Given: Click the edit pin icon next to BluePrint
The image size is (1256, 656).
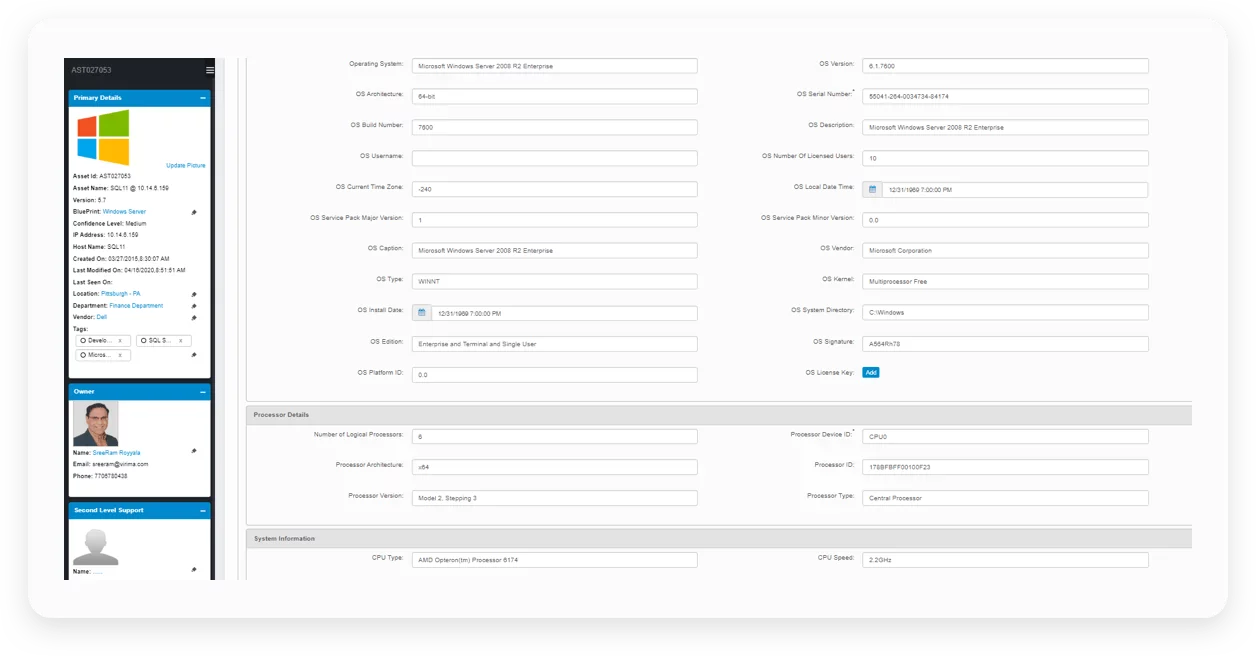Looking at the screenshot, I should (x=194, y=212).
